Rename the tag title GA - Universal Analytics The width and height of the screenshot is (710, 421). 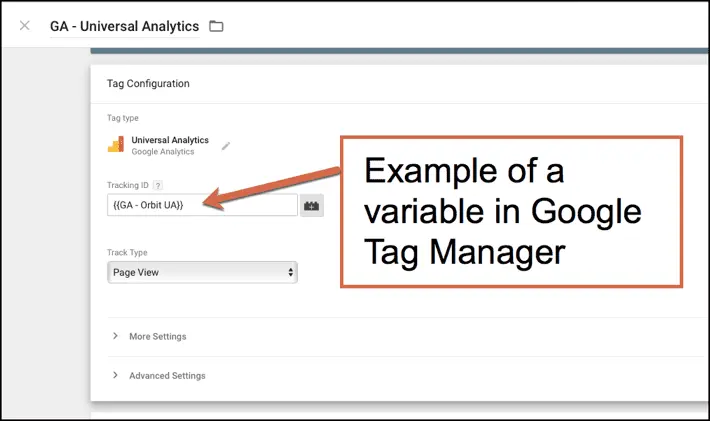click(124, 26)
